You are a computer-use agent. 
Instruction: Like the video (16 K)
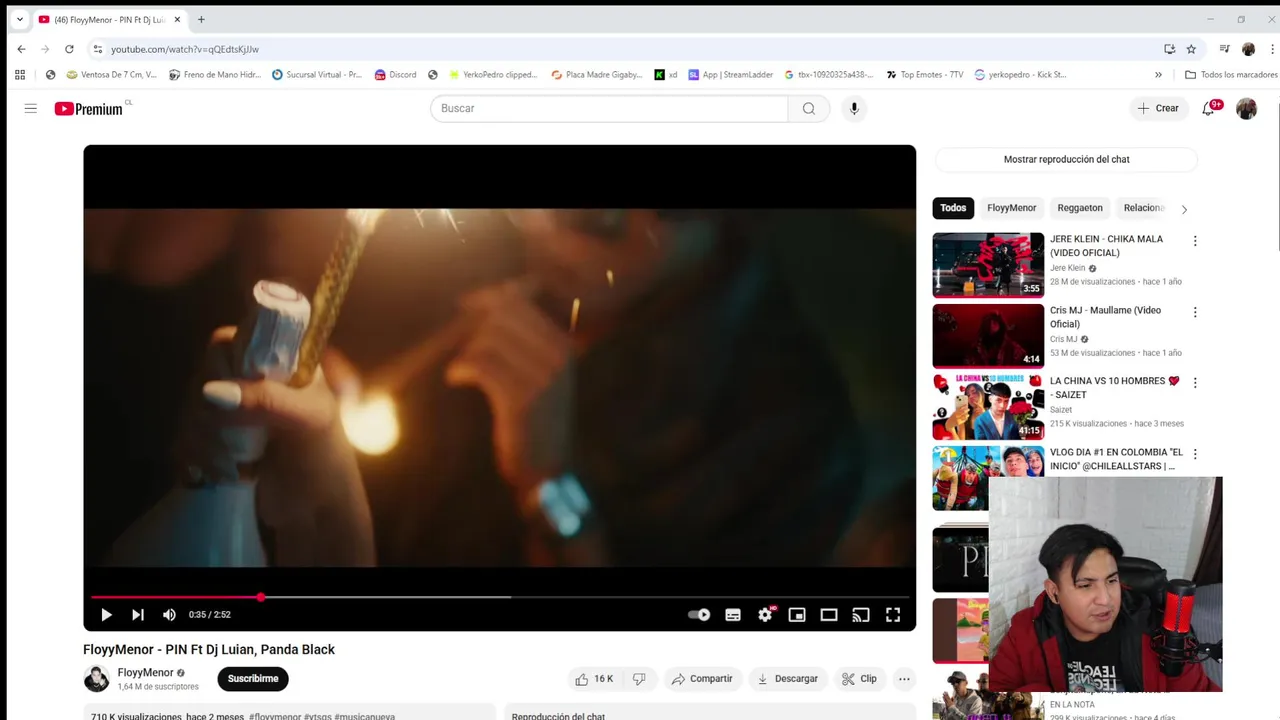point(594,679)
